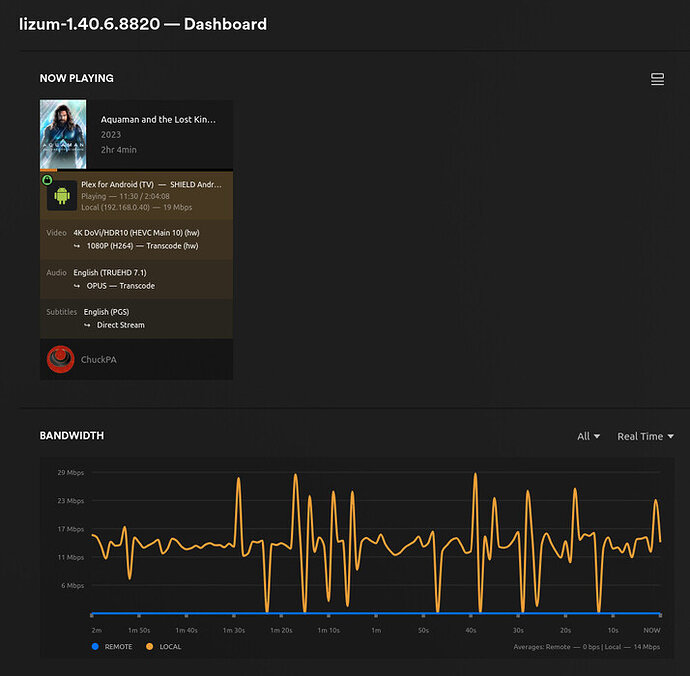Image resolution: width=690 pixels, height=676 pixels.
Task: Click the Android player icon
Action: [x=62, y=195]
